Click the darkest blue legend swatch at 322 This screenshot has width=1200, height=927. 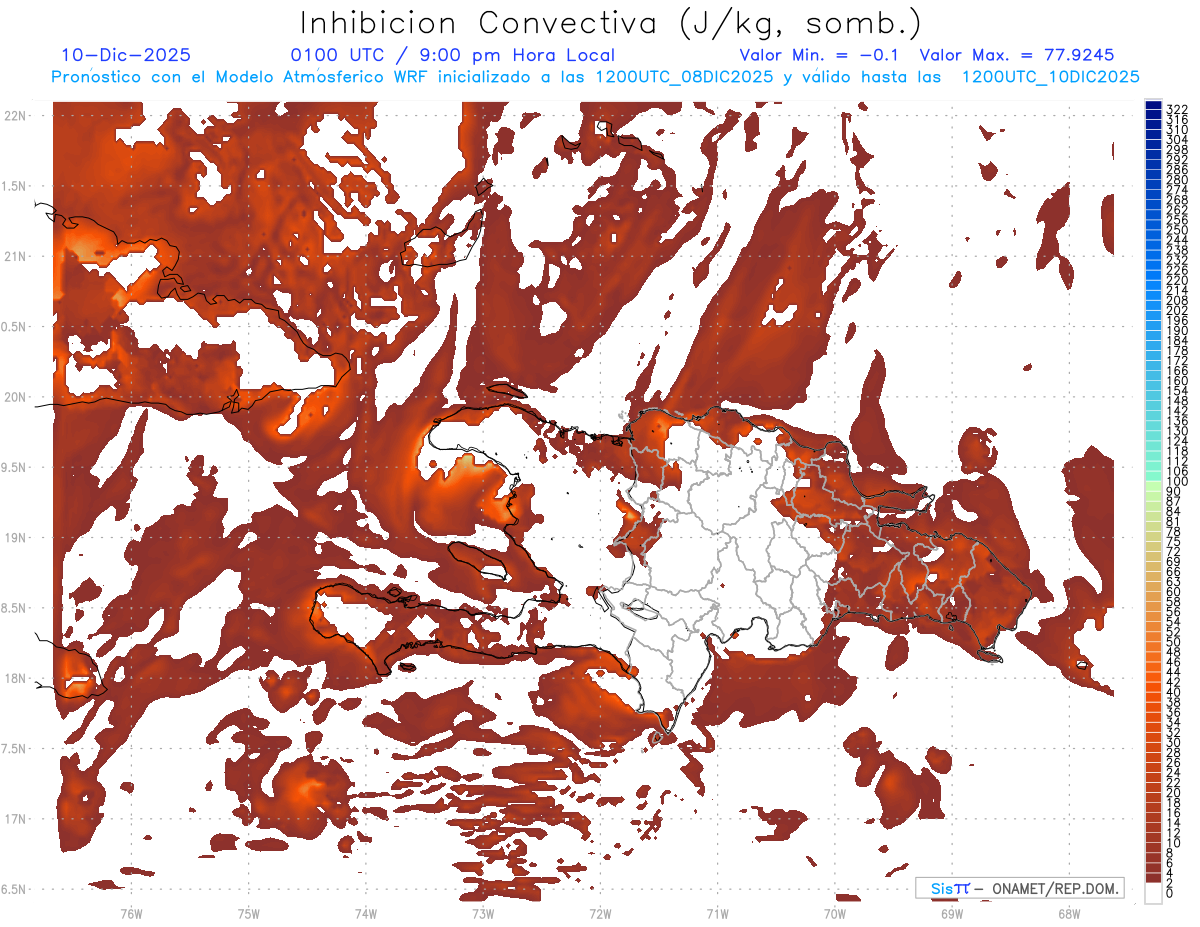[x=1154, y=106]
